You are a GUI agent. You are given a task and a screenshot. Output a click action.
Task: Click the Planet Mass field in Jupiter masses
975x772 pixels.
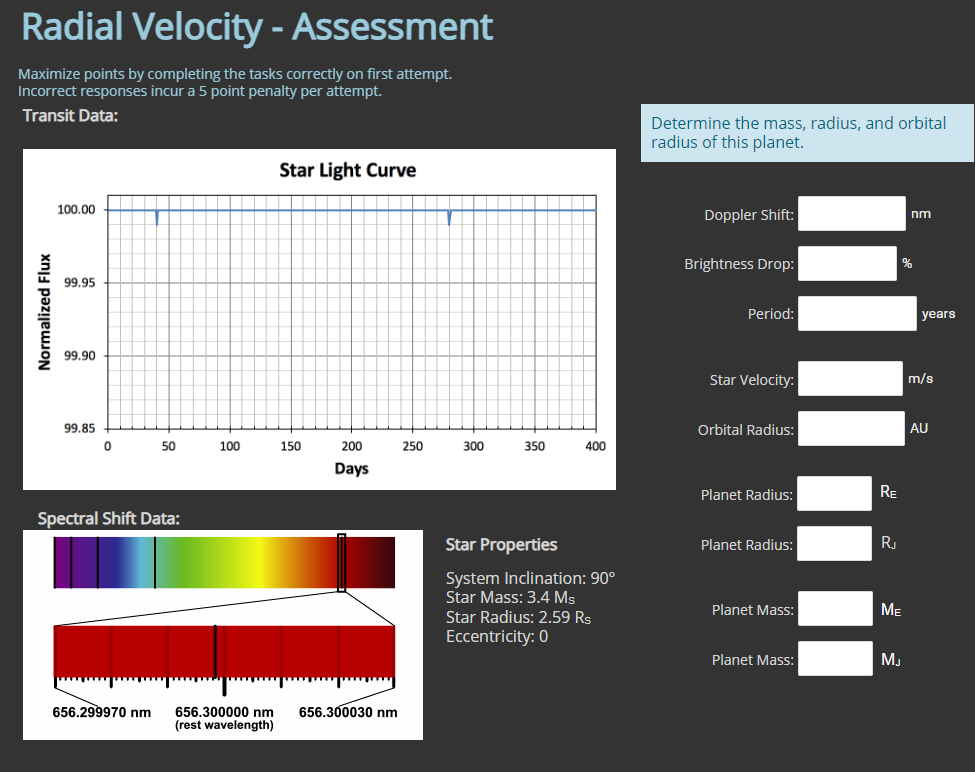tap(834, 658)
